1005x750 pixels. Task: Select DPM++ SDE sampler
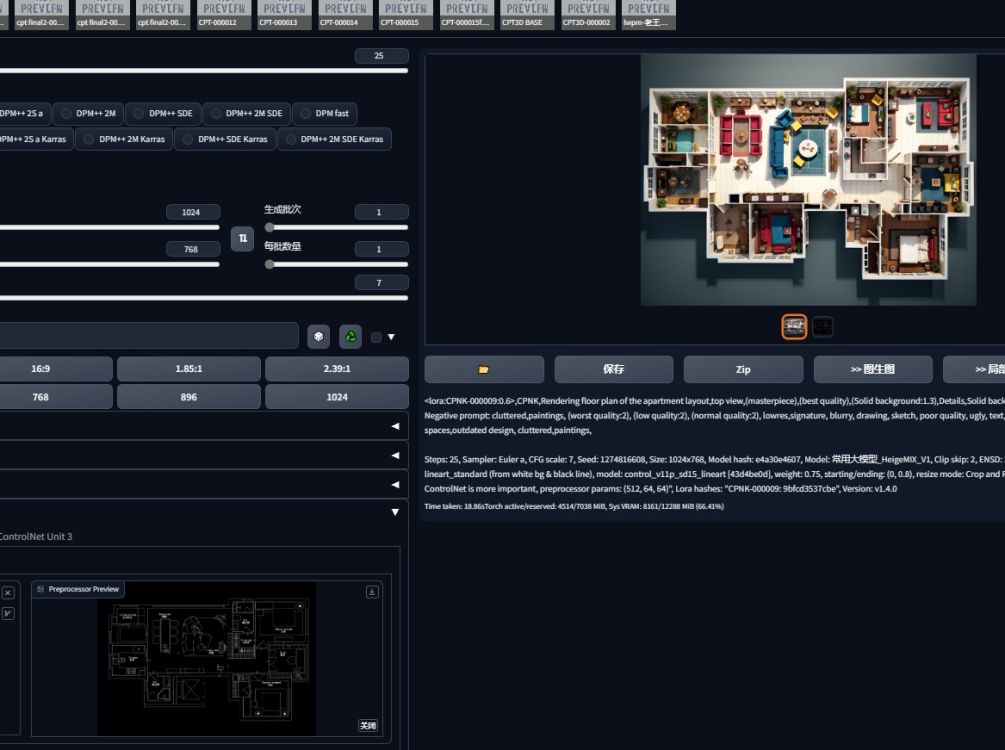point(163,113)
